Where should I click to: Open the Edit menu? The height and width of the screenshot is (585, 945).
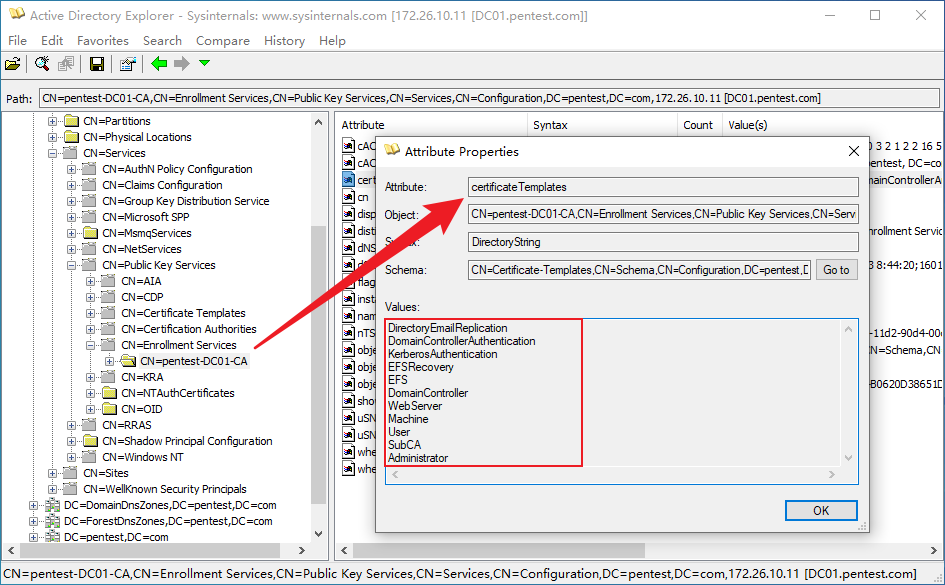(x=52, y=40)
